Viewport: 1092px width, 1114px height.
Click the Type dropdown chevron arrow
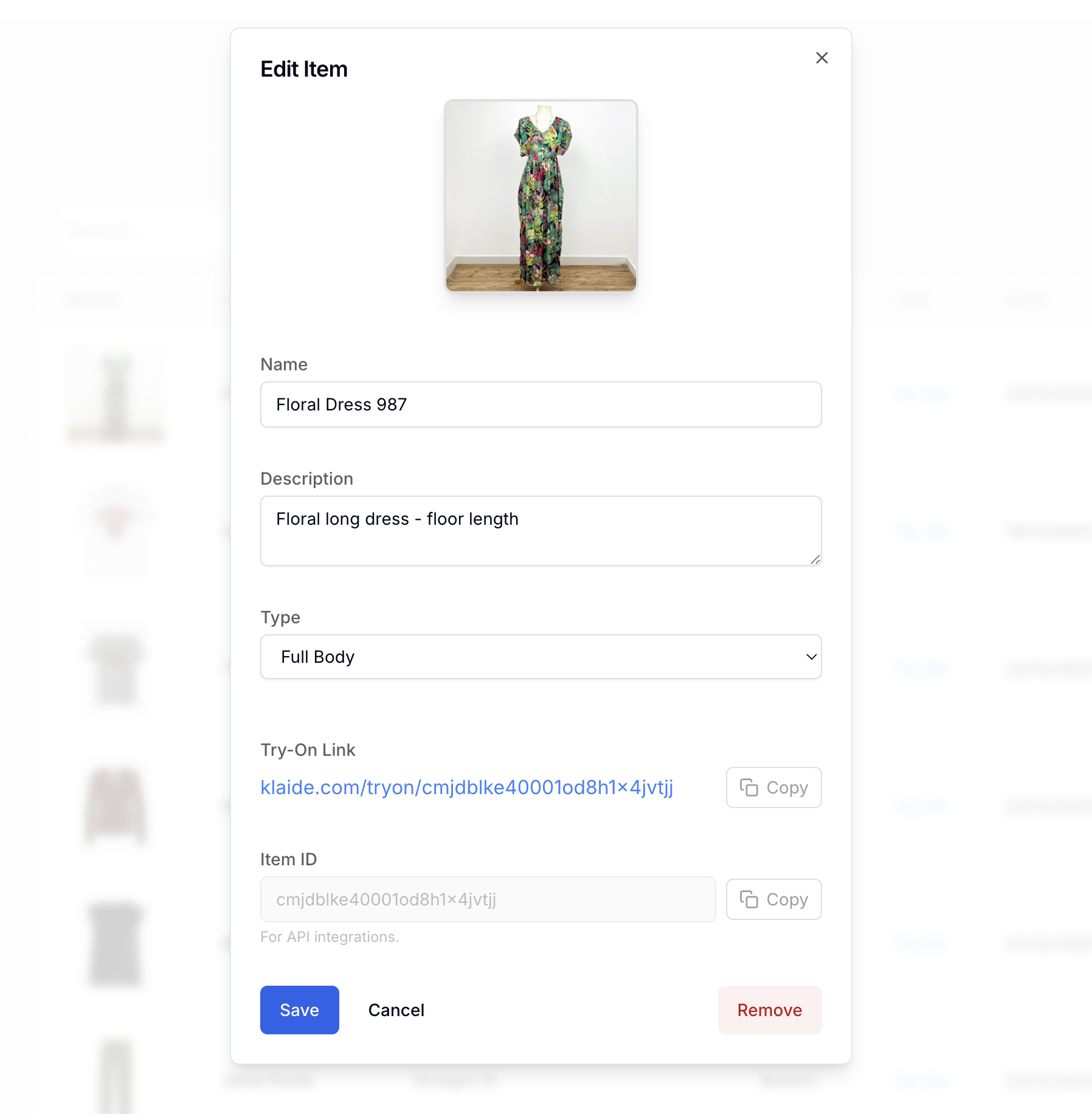[810, 657]
